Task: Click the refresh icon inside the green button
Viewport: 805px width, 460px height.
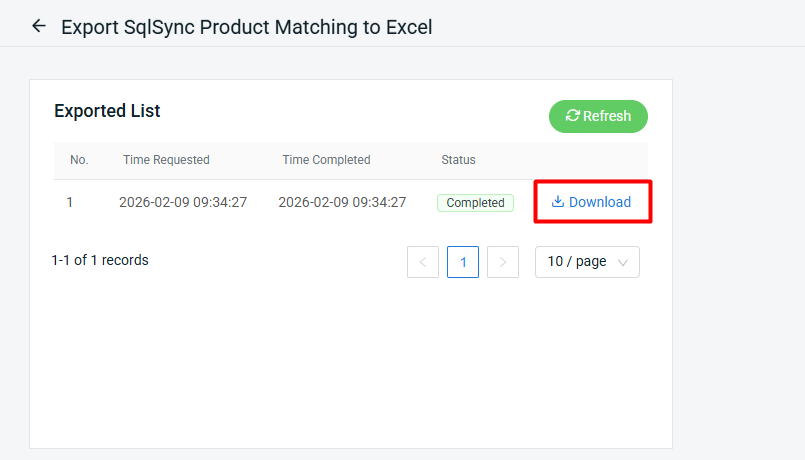Action: (x=573, y=116)
